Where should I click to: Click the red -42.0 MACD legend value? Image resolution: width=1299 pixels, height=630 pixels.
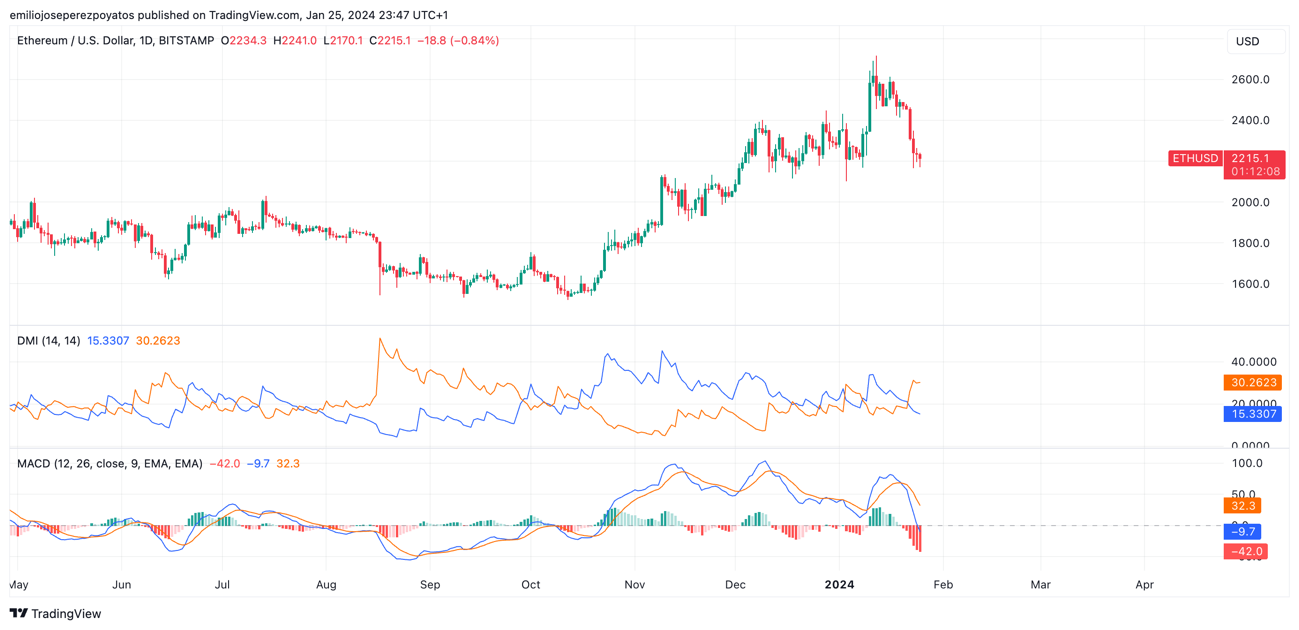[224, 464]
